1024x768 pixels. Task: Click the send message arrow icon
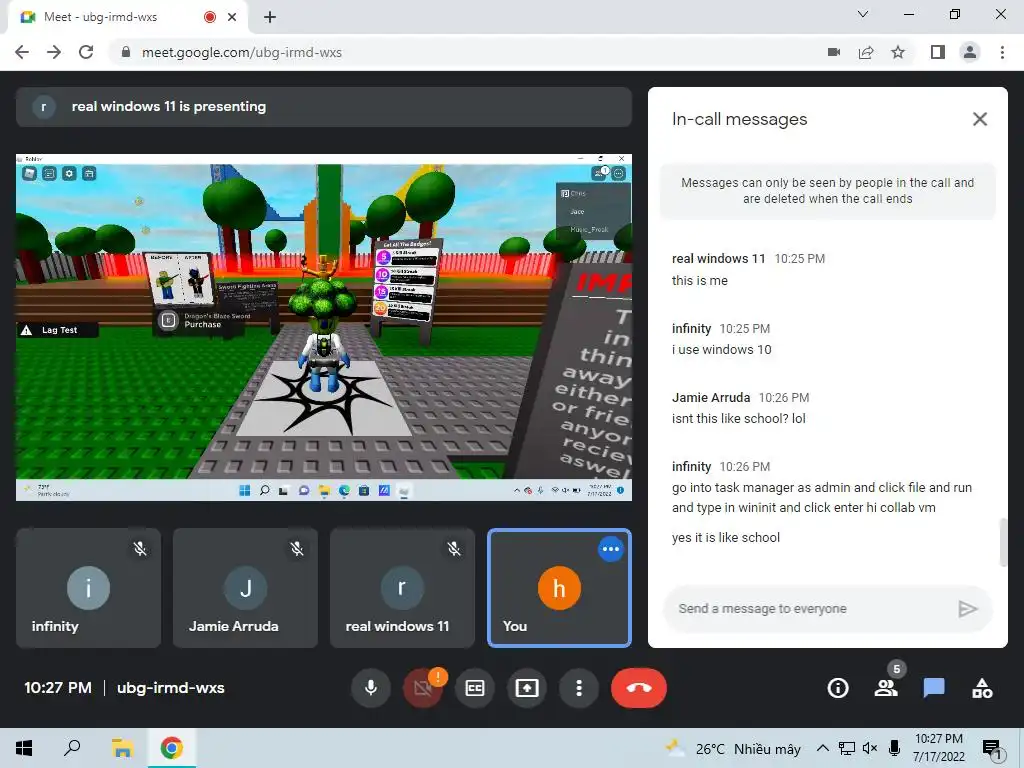click(x=967, y=609)
